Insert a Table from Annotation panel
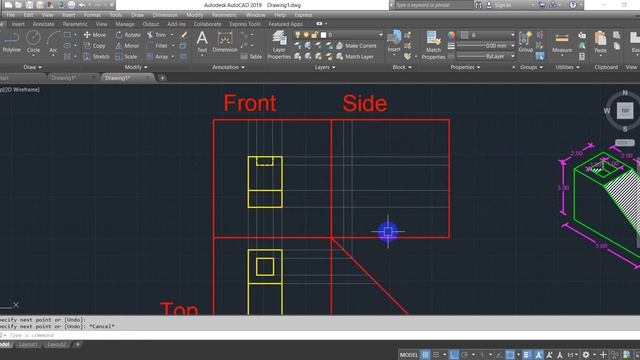Screen dimensions: 640x360 [x=251, y=57]
